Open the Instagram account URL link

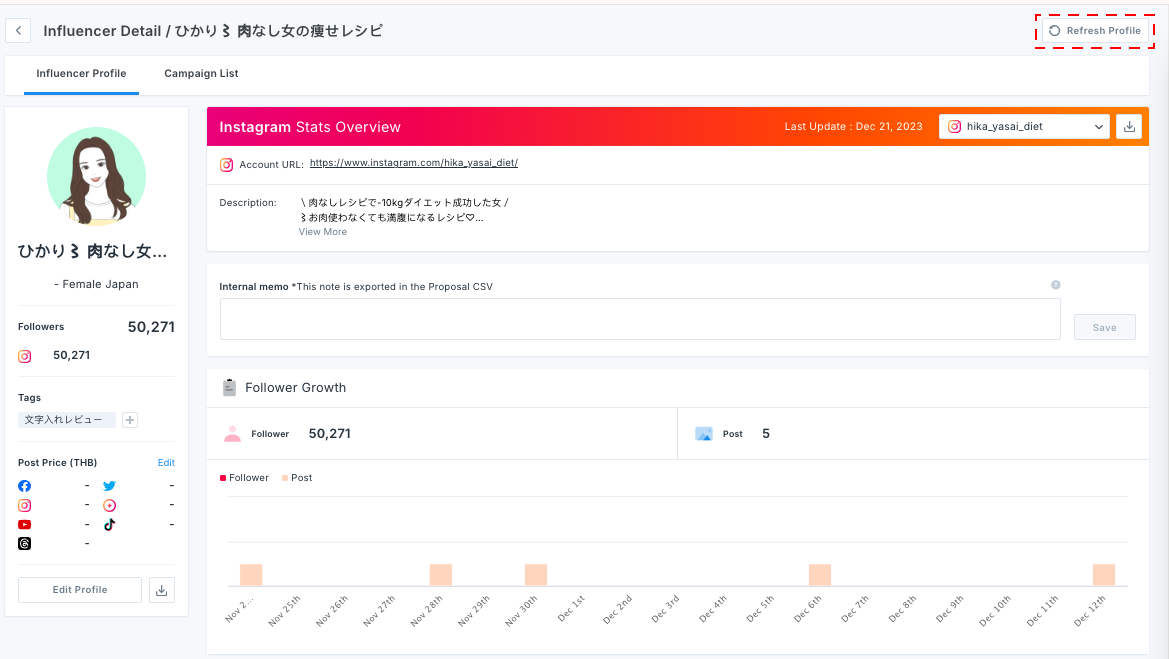[x=414, y=163]
